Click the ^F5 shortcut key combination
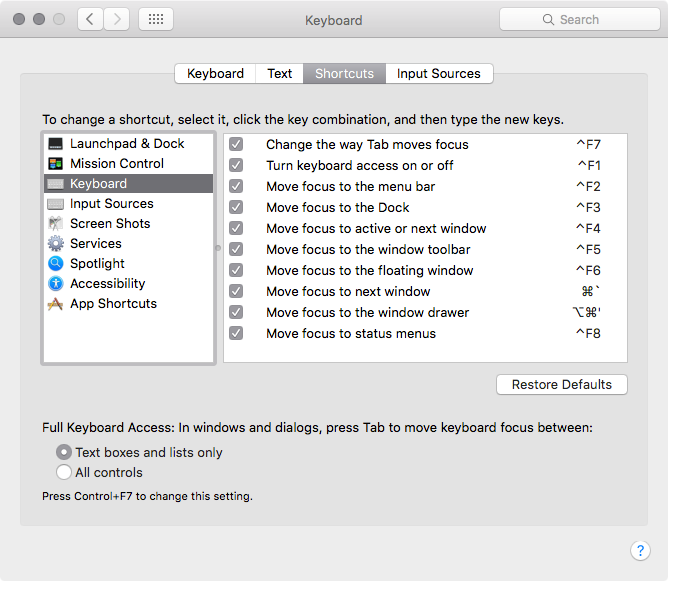 [588, 249]
